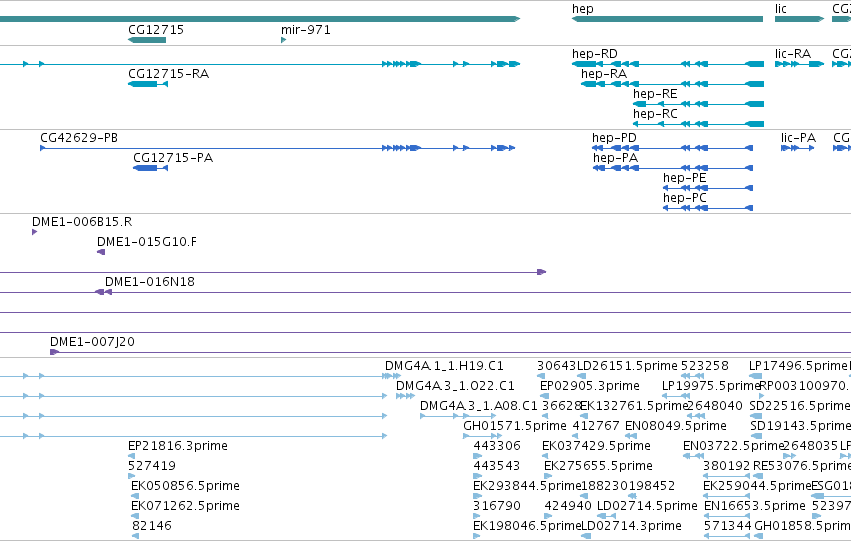Click EST 412767
The width and height of the screenshot is (851, 541).
595,426
